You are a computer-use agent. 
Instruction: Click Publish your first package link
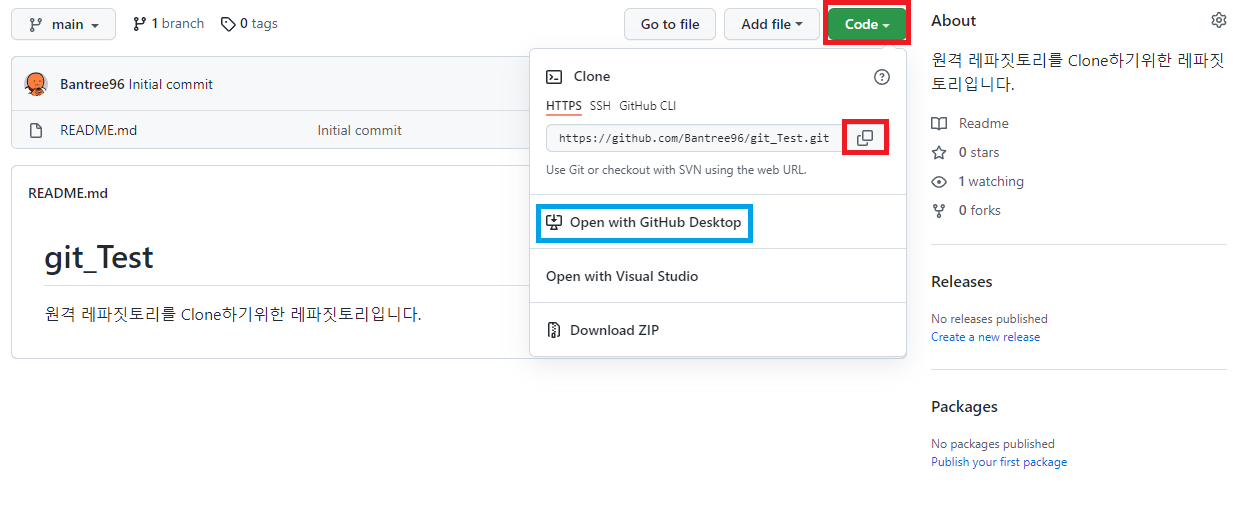click(999, 462)
